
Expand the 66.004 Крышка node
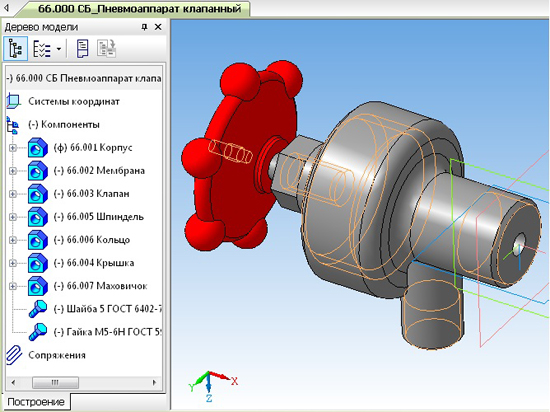pos(13,263)
